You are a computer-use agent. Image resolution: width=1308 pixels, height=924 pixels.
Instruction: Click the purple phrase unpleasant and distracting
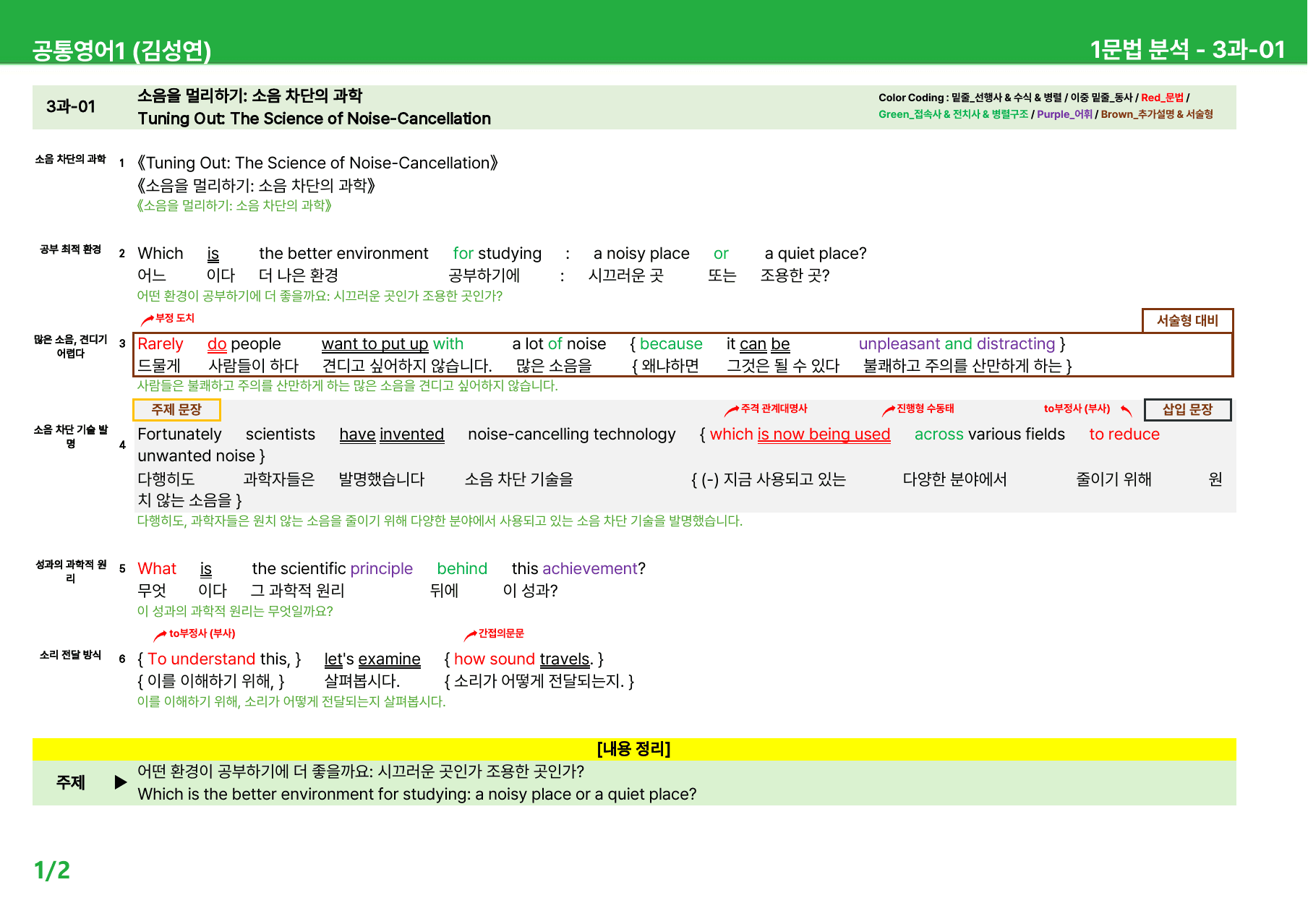(x=957, y=344)
